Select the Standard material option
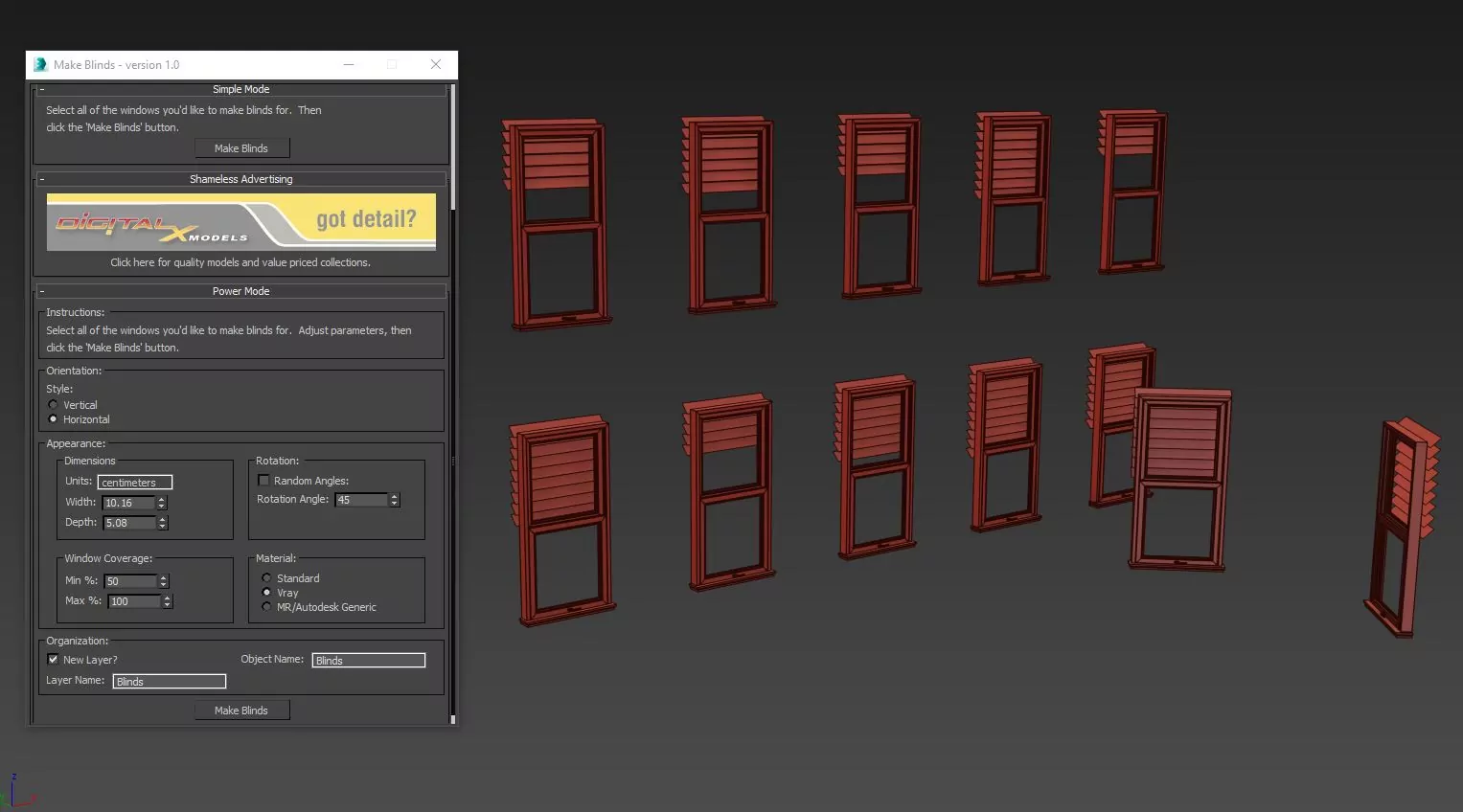 [x=267, y=578]
